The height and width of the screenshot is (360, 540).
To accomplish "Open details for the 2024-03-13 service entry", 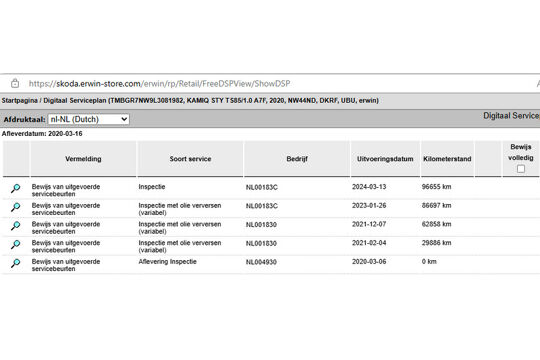I will pyautogui.click(x=15, y=188).
